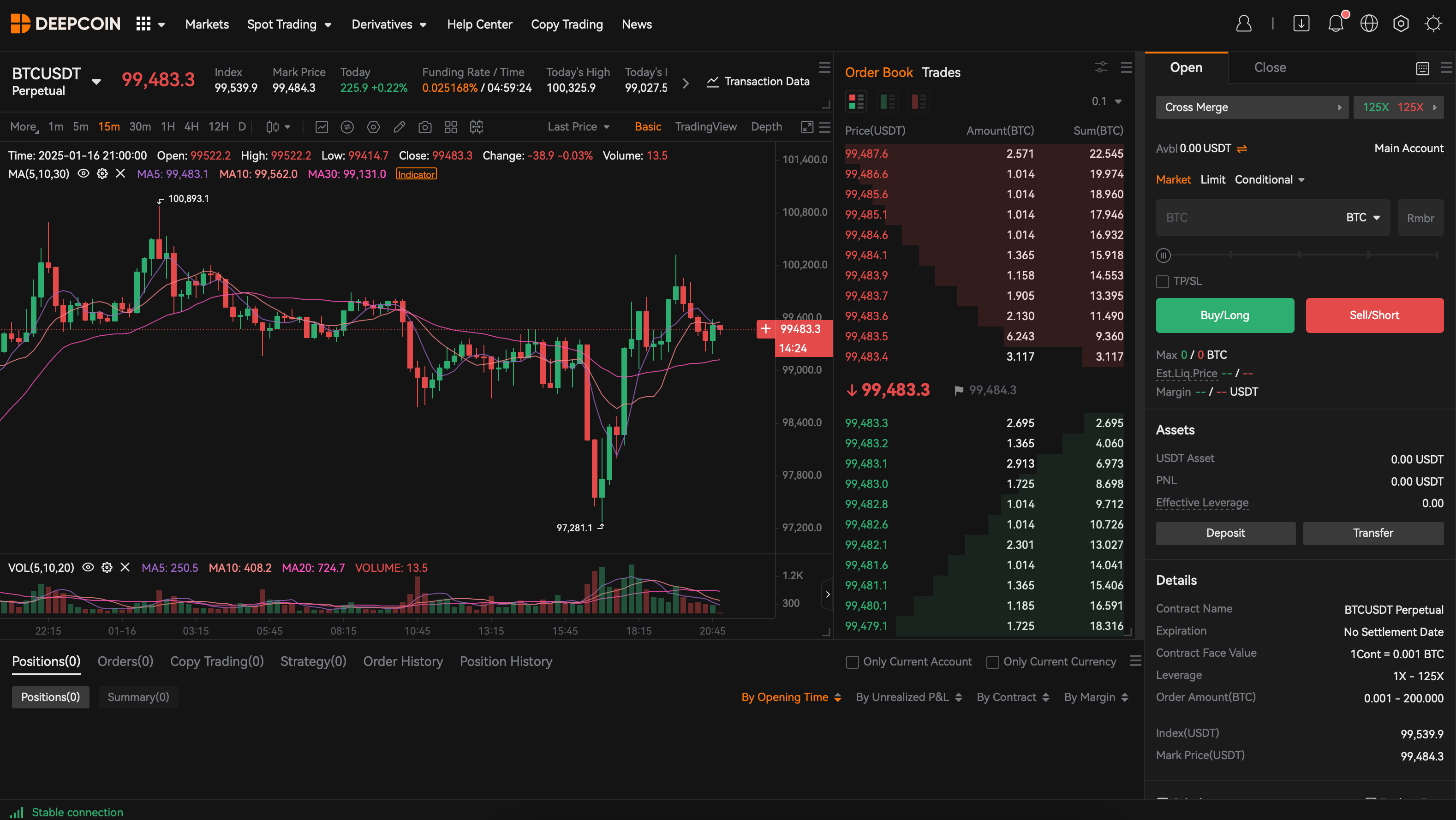Image resolution: width=1456 pixels, height=820 pixels.
Task: Click into the BTC amount input field
Action: (x=1249, y=218)
